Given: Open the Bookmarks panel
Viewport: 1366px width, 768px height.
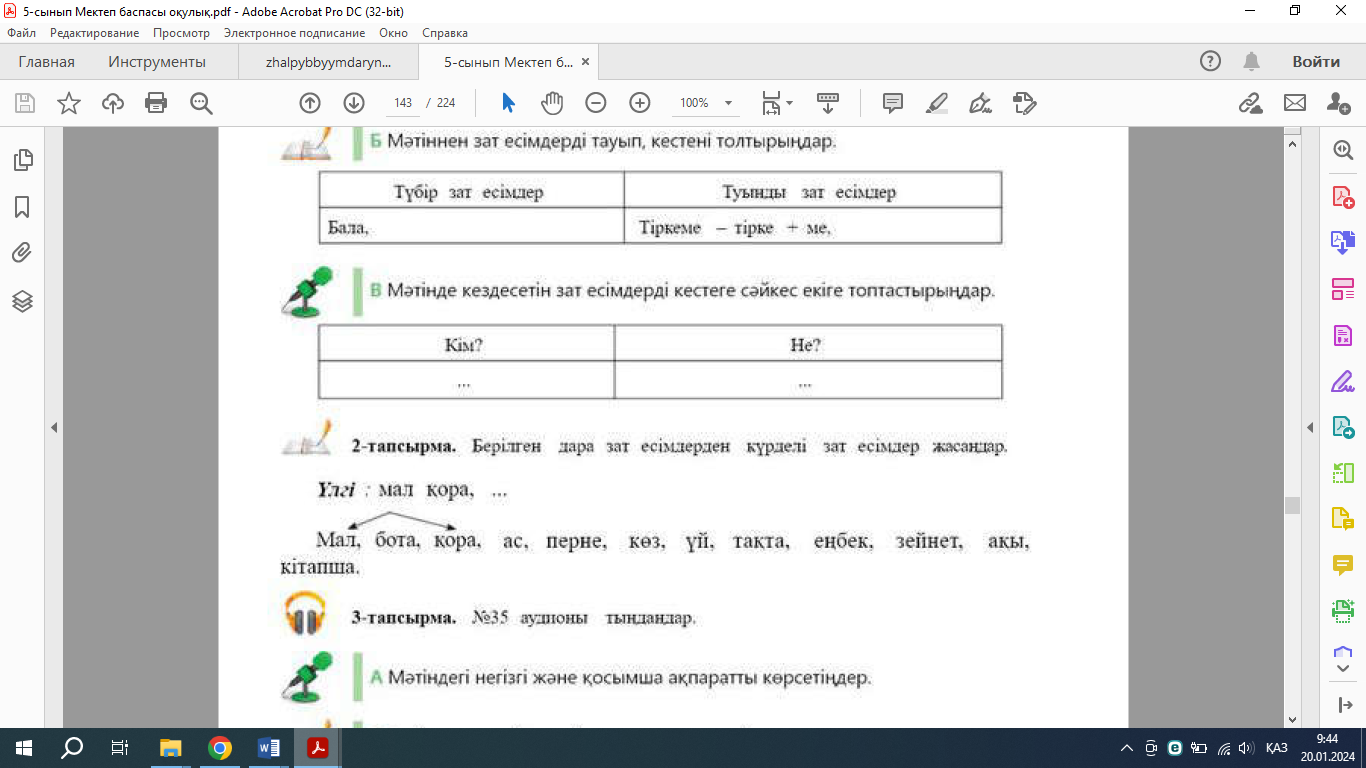Looking at the screenshot, I should pos(22,207).
